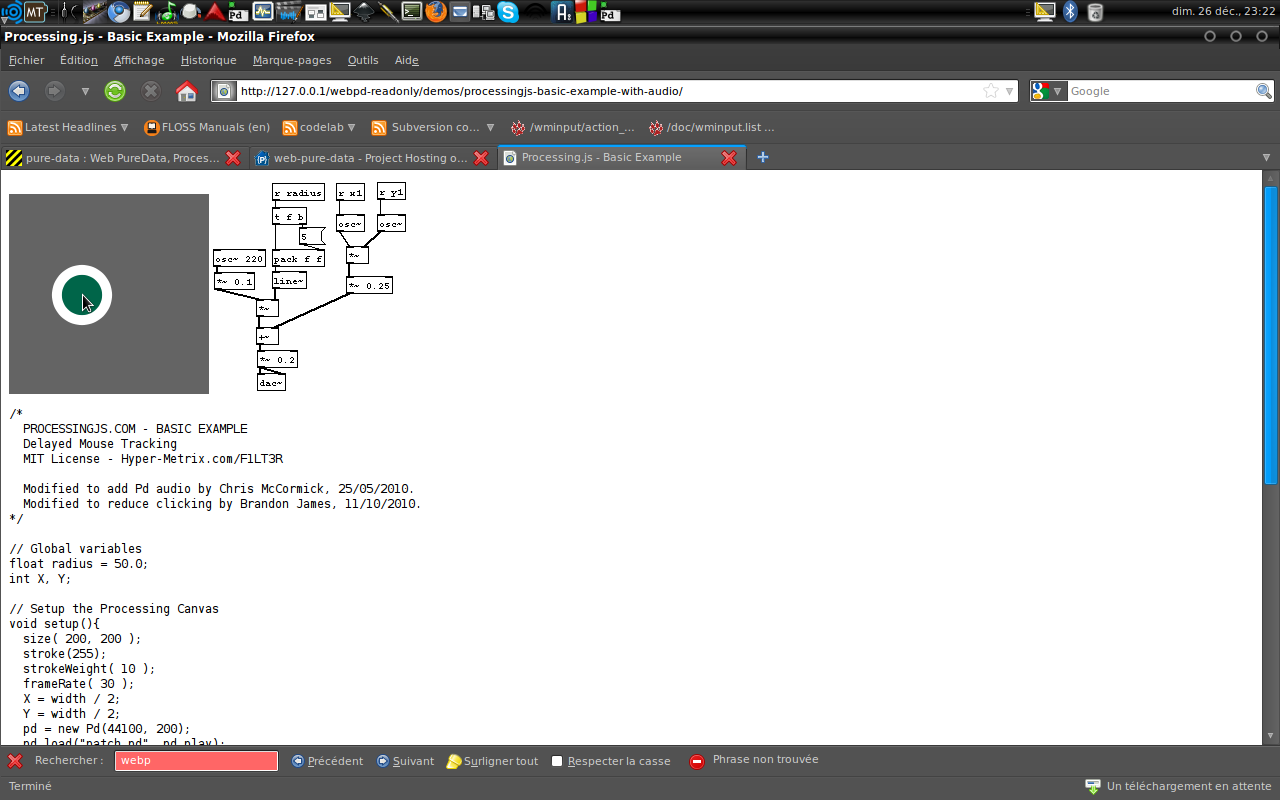Close the pure-data : Web PureData tab
Screen dimensions: 1280x800
click(233, 158)
